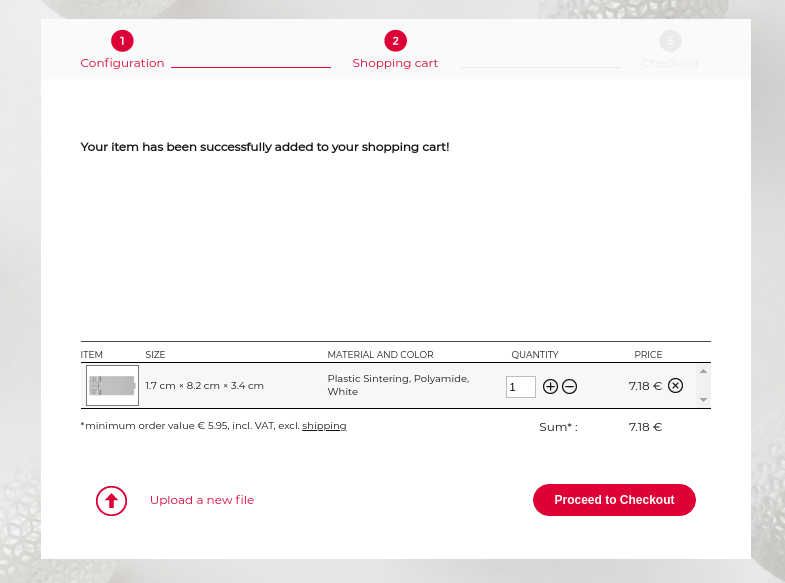Click the upload arrow circle icon
This screenshot has height=583, width=785.
pos(111,500)
